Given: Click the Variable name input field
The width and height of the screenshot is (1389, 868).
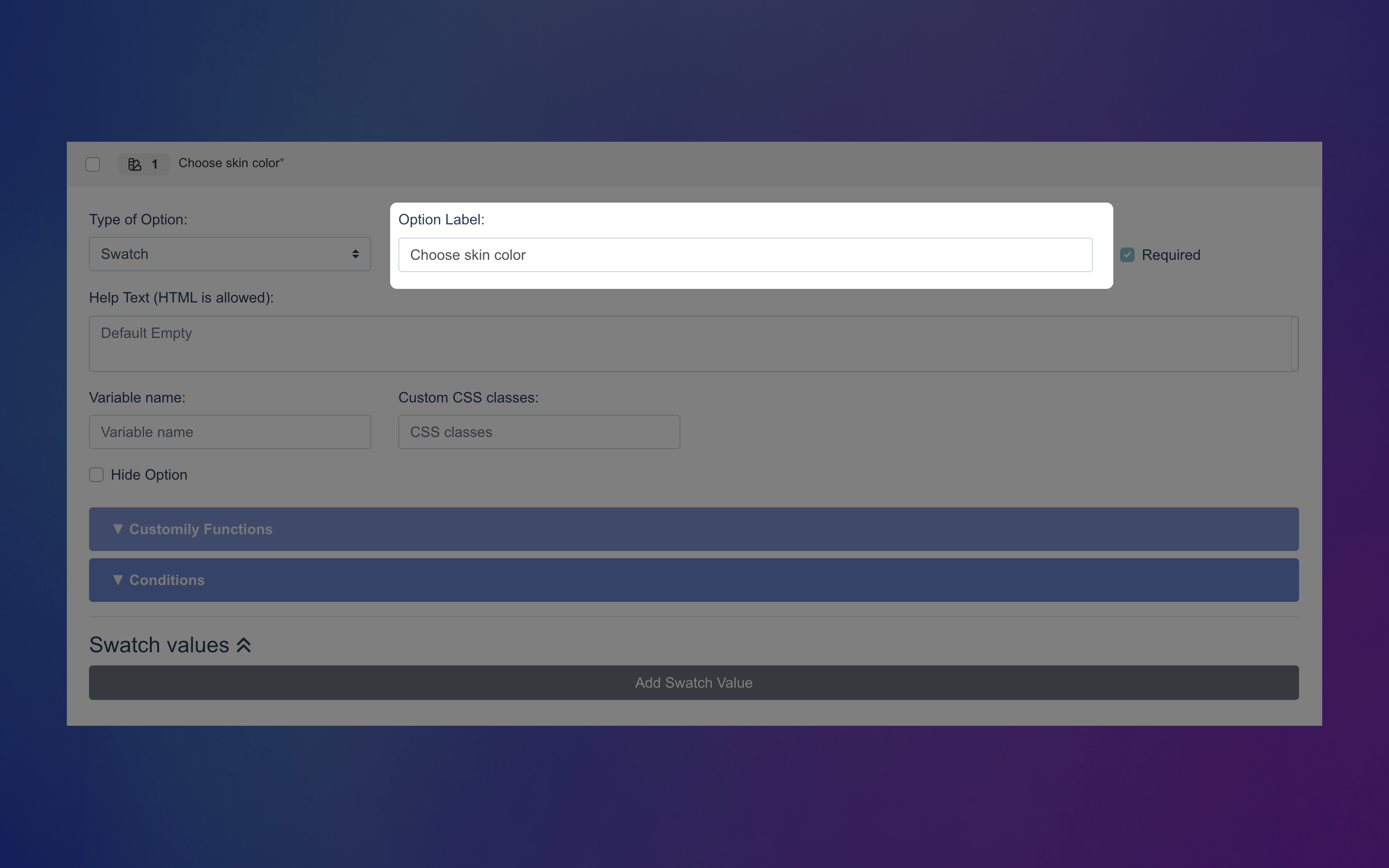Looking at the screenshot, I should pos(229,432).
